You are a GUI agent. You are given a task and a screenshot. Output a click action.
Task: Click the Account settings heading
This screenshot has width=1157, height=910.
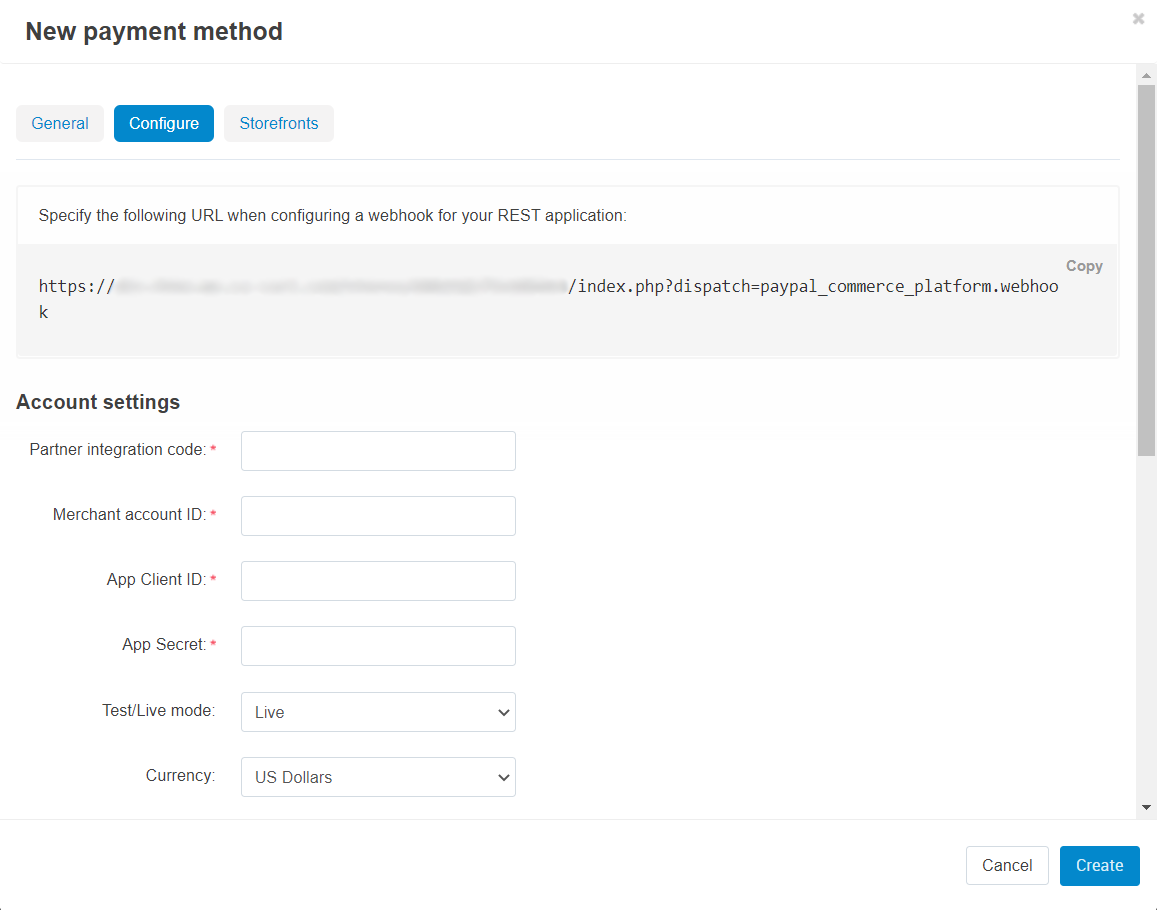coord(98,402)
